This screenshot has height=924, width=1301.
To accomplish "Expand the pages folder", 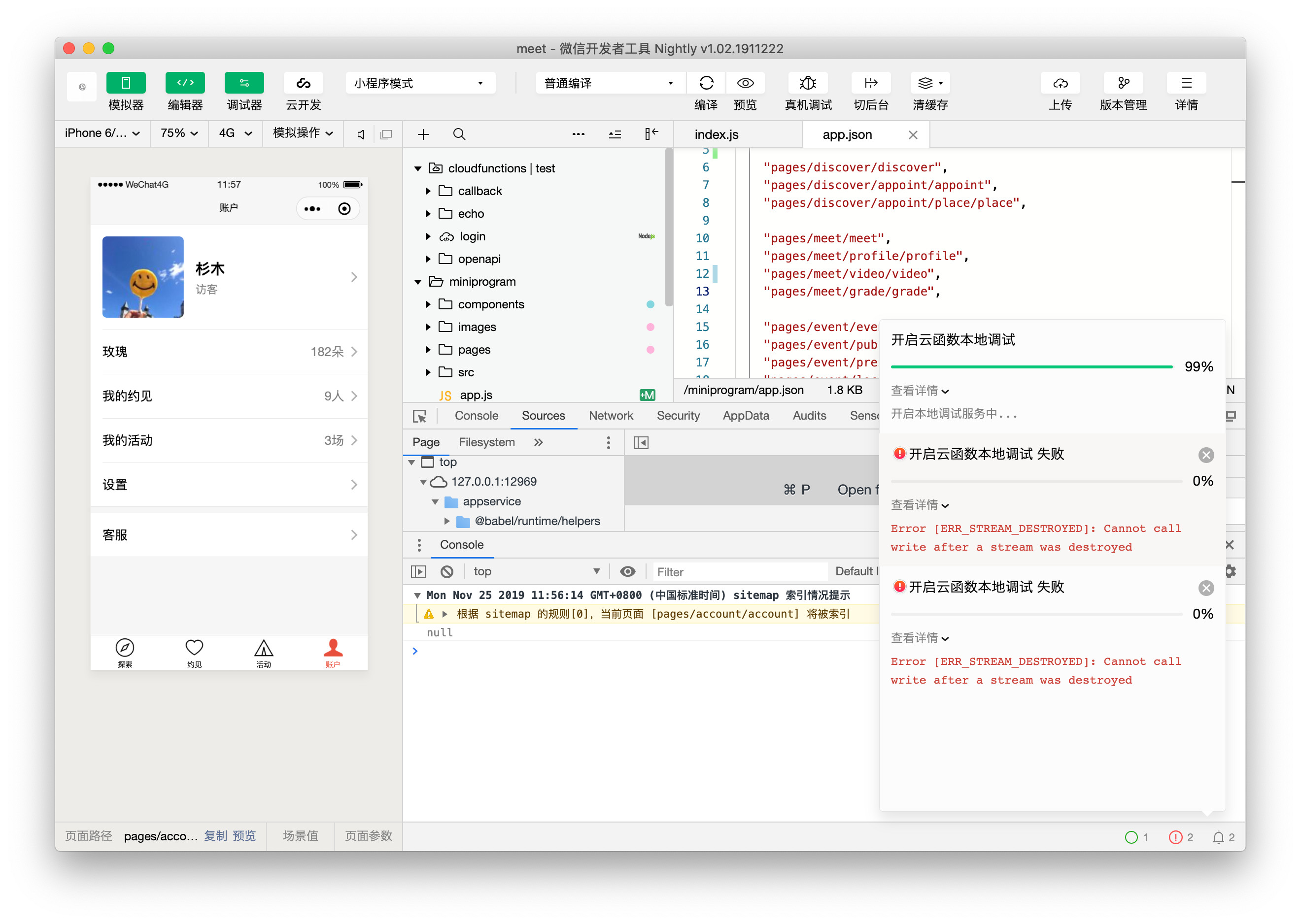I will click(x=428, y=351).
